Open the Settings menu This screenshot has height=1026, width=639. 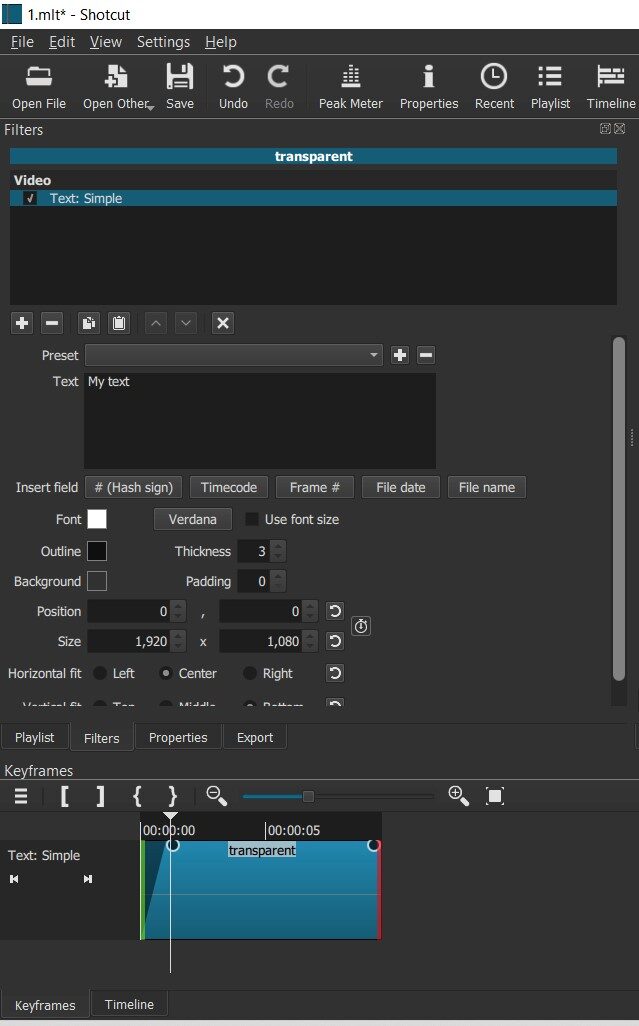click(x=163, y=42)
